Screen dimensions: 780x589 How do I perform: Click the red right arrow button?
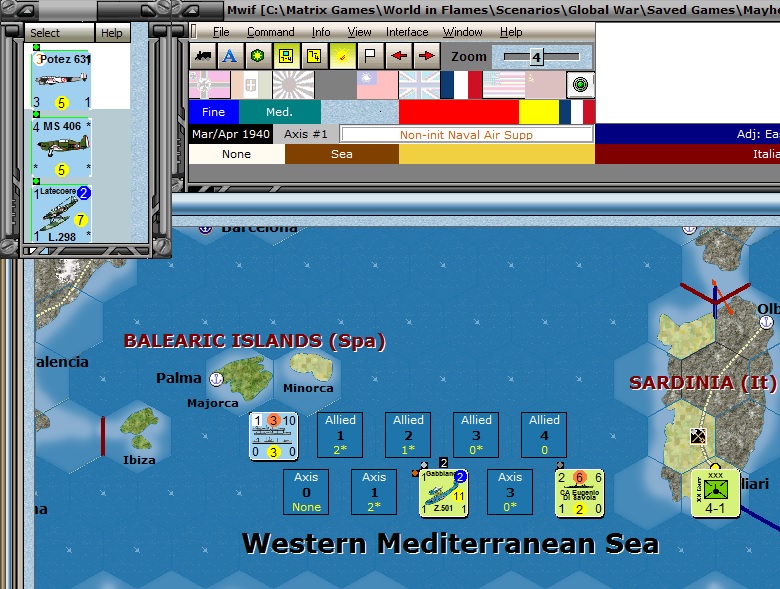tap(426, 56)
